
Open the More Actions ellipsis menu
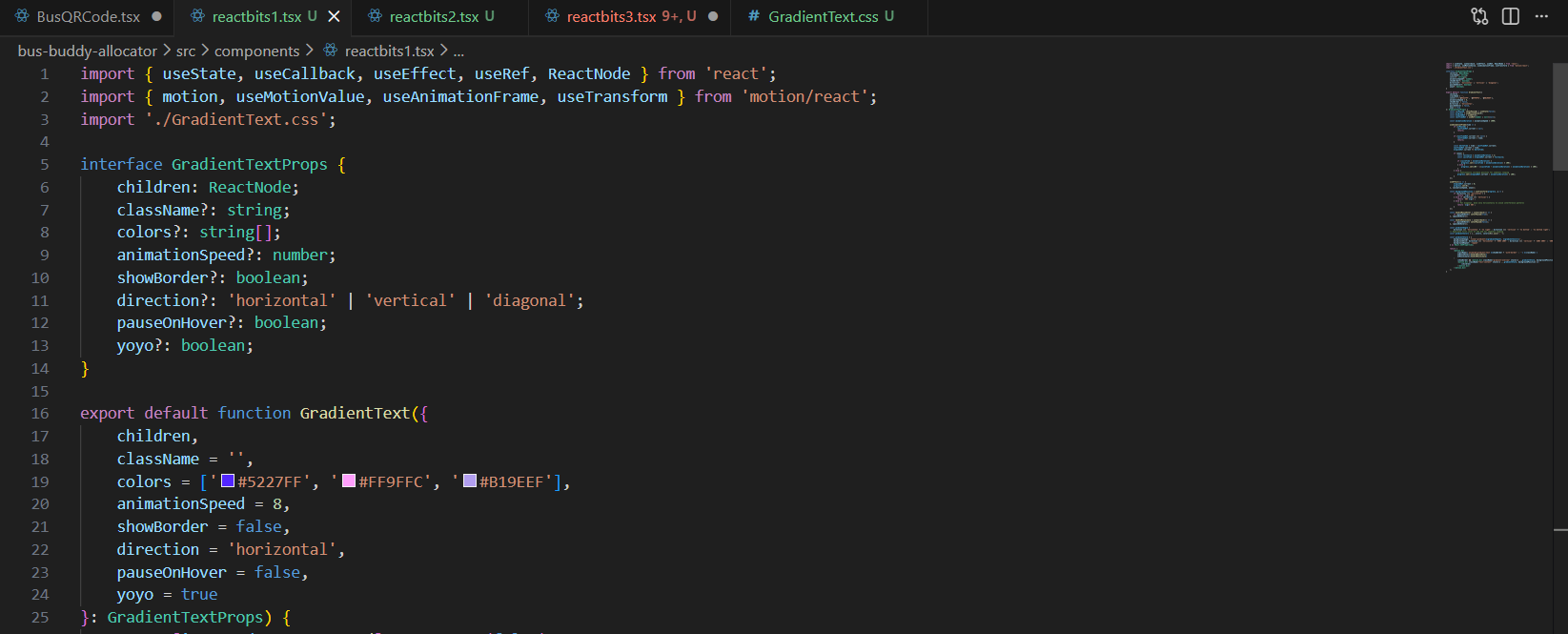point(1541,16)
